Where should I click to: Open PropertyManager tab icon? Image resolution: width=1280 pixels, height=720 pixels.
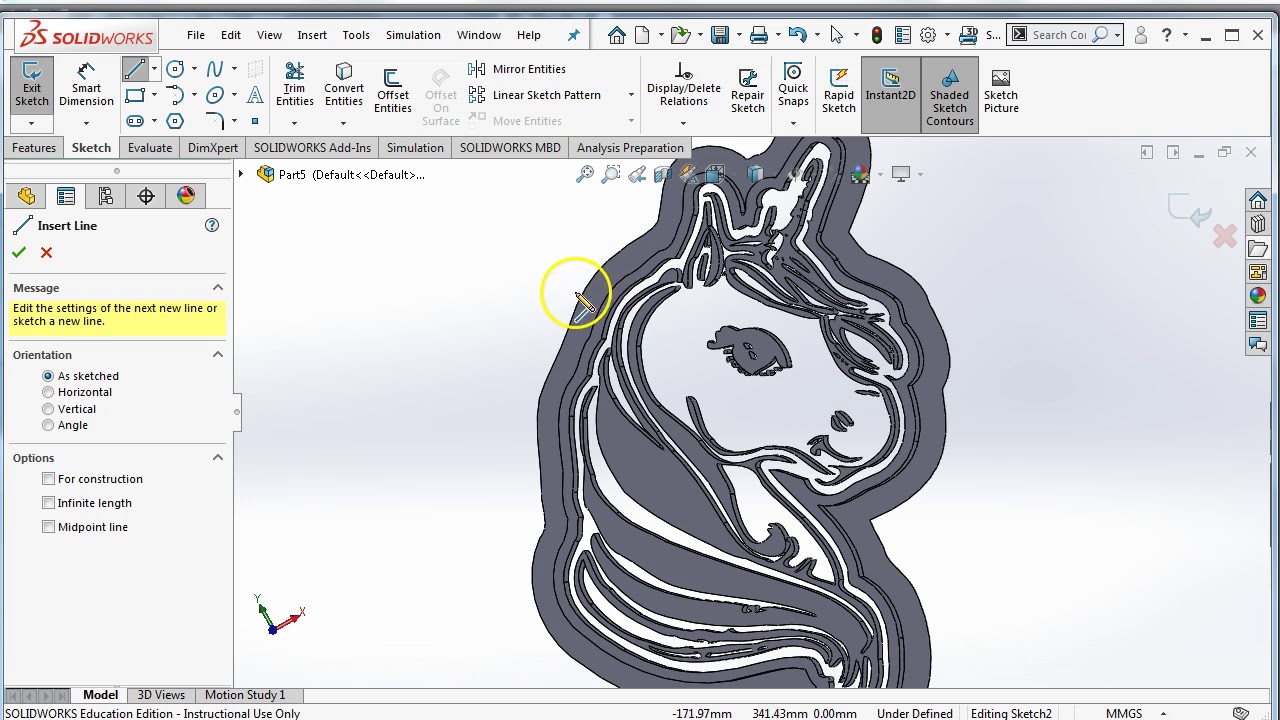coord(66,196)
